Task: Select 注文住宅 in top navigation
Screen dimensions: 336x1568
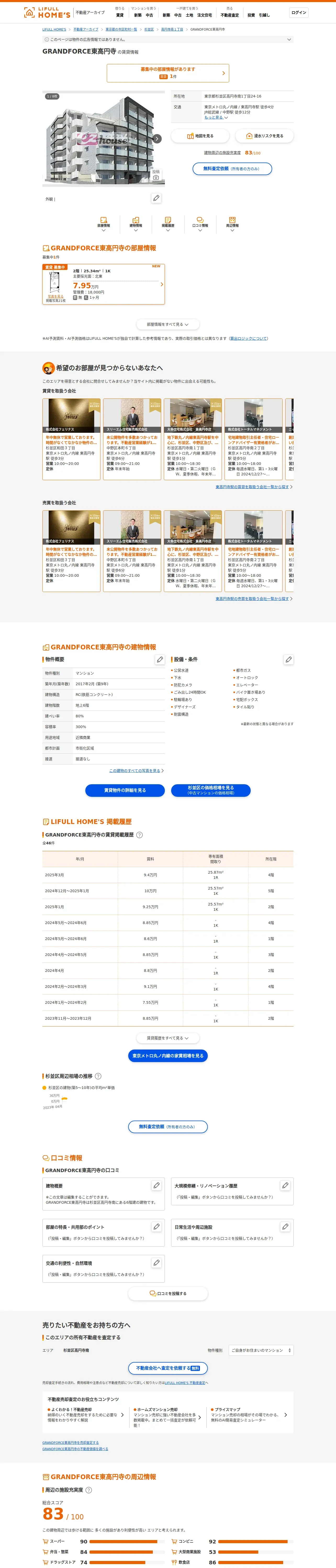Action: (204, 15)
